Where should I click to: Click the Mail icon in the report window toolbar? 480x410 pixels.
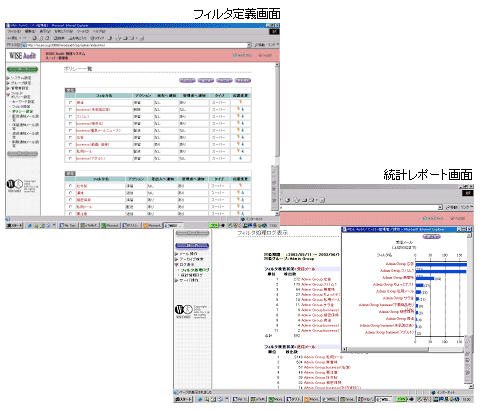tap(297, 200)
